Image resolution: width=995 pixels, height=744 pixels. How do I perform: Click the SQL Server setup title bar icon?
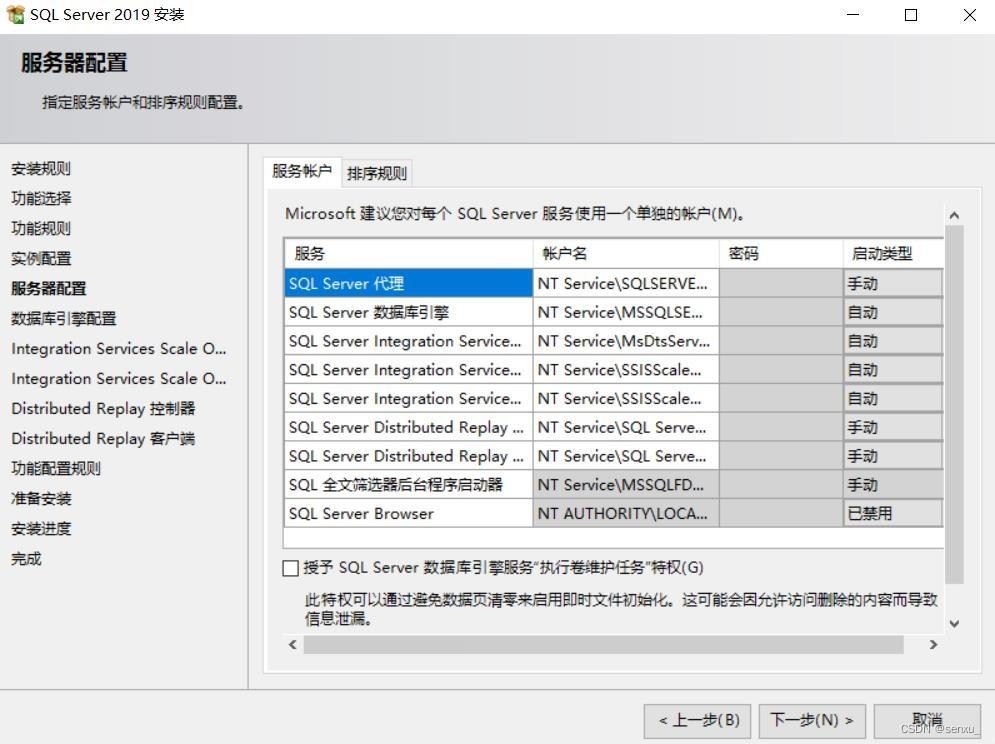15,14
